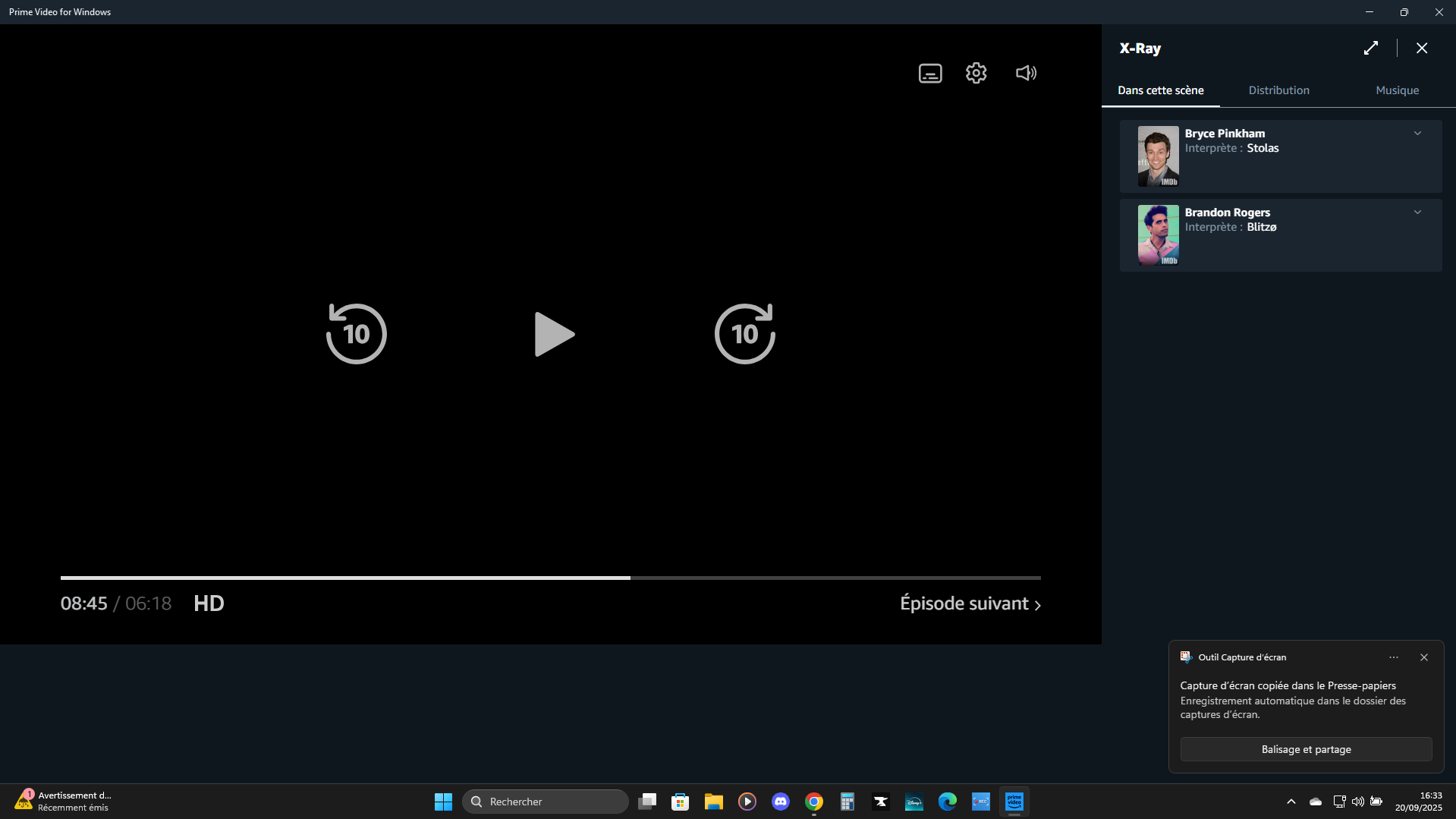Switch to the Distribution tab
Image resolution: width=1456 pixels, height=819 pixels.
(x=1278, y=90)
